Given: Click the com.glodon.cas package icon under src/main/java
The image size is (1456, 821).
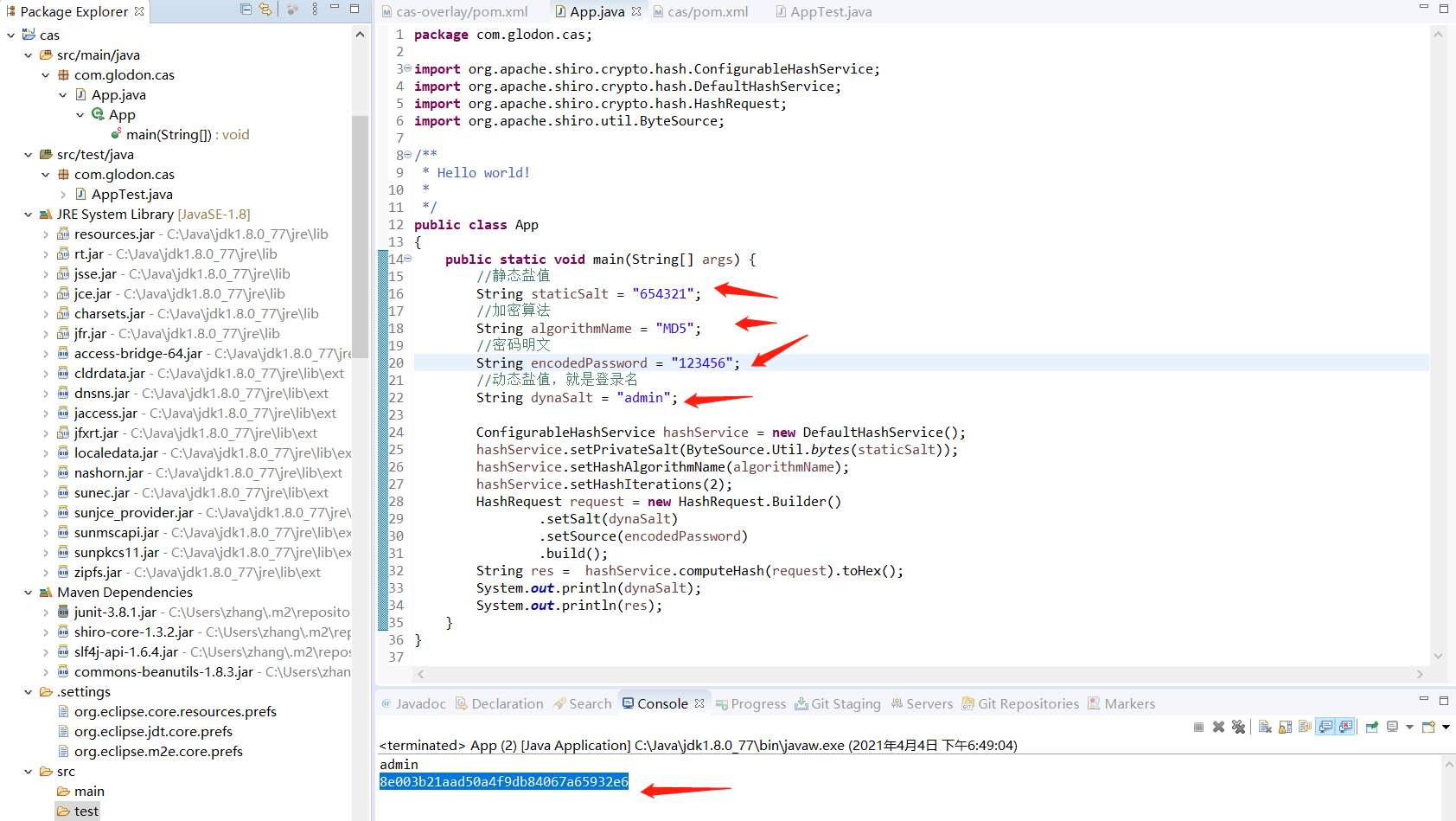Looking at the screenshot, I should (63, 74).
